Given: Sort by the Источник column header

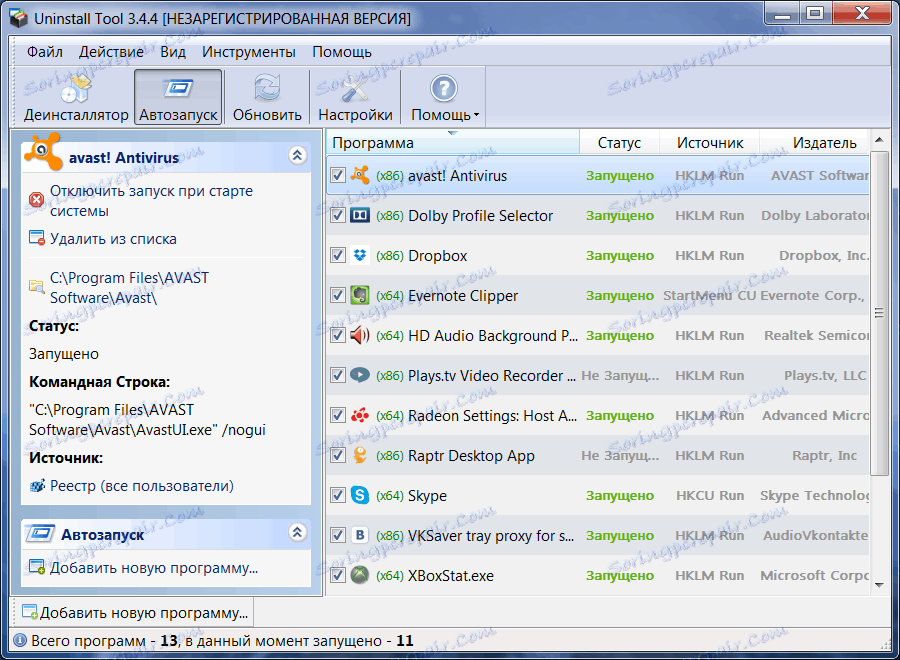Looking at the screenshot, I should tap(709, 142).
